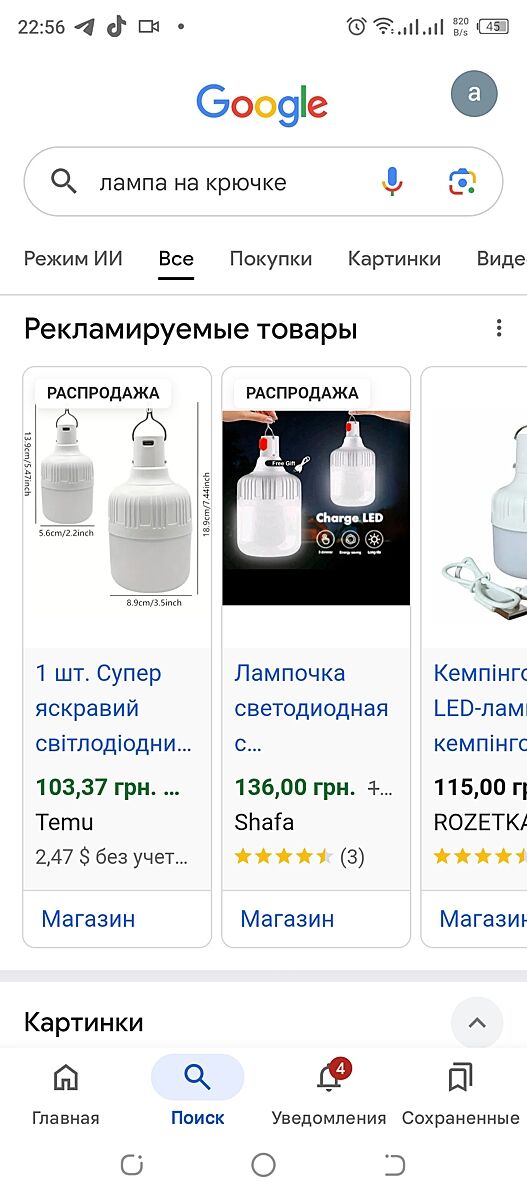Tap the magnifier icon in search bar
Screen dimensions: 527x1200
point(63,182)
